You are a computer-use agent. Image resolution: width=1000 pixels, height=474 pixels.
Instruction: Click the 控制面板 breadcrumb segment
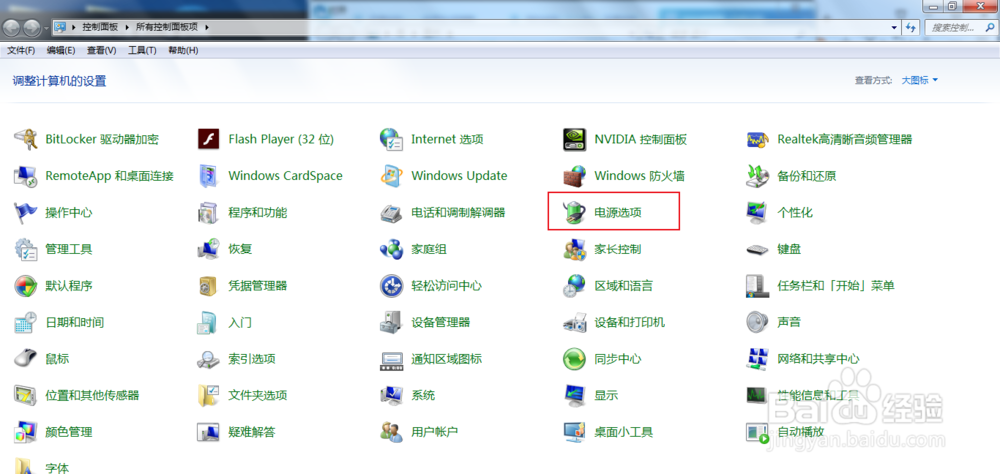98,27
